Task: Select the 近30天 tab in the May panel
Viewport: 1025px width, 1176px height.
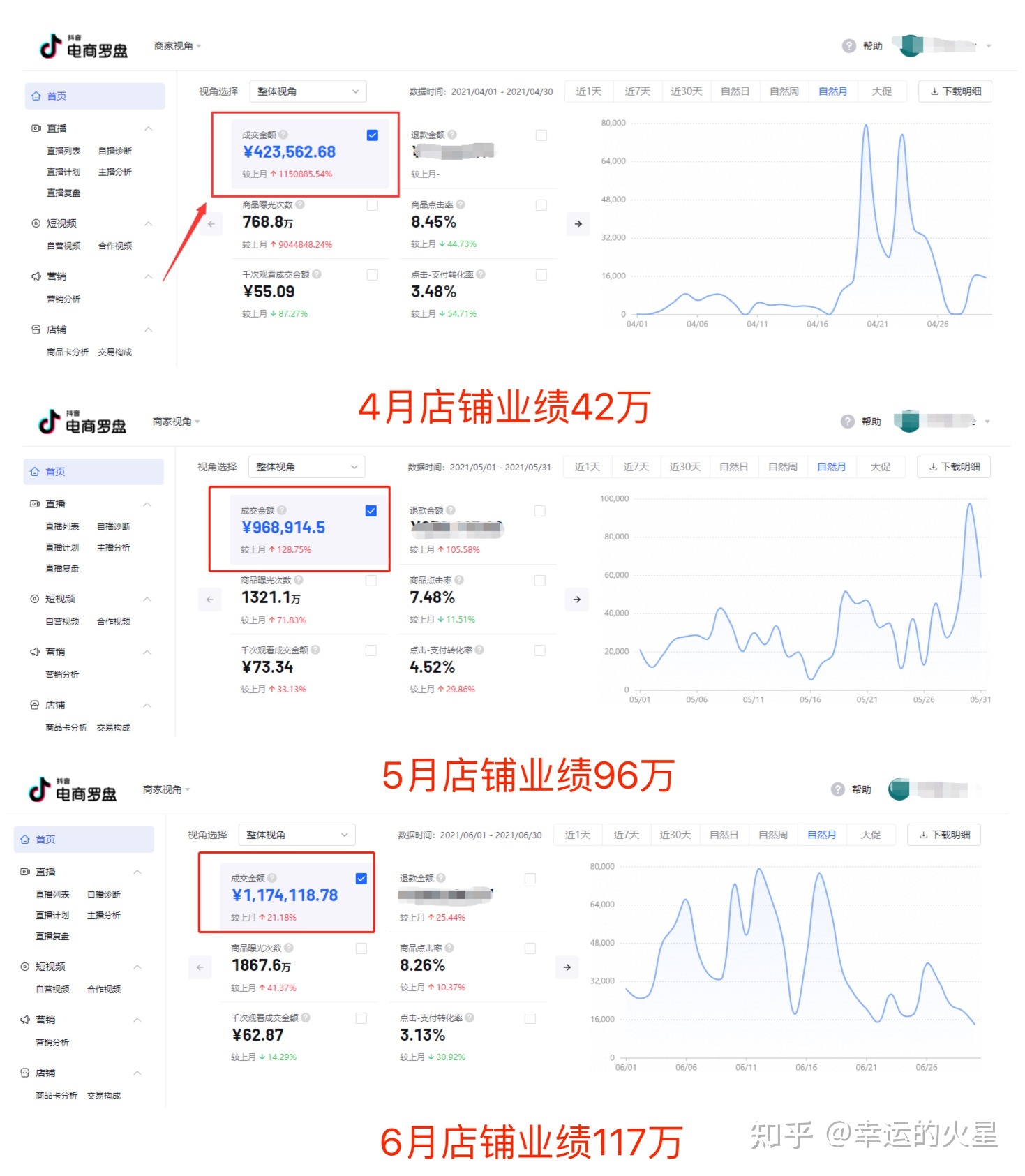Action: (x=684, y=467)
